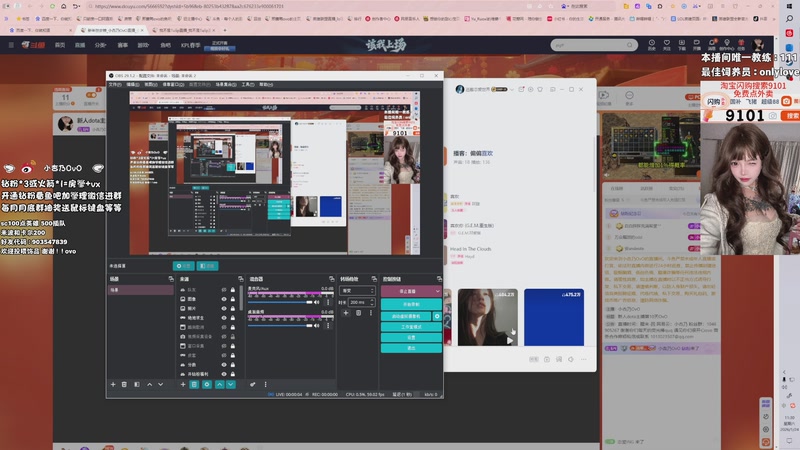Toggle lock on first source row
The height and width of the screenshot is (450, 800).
233,289
